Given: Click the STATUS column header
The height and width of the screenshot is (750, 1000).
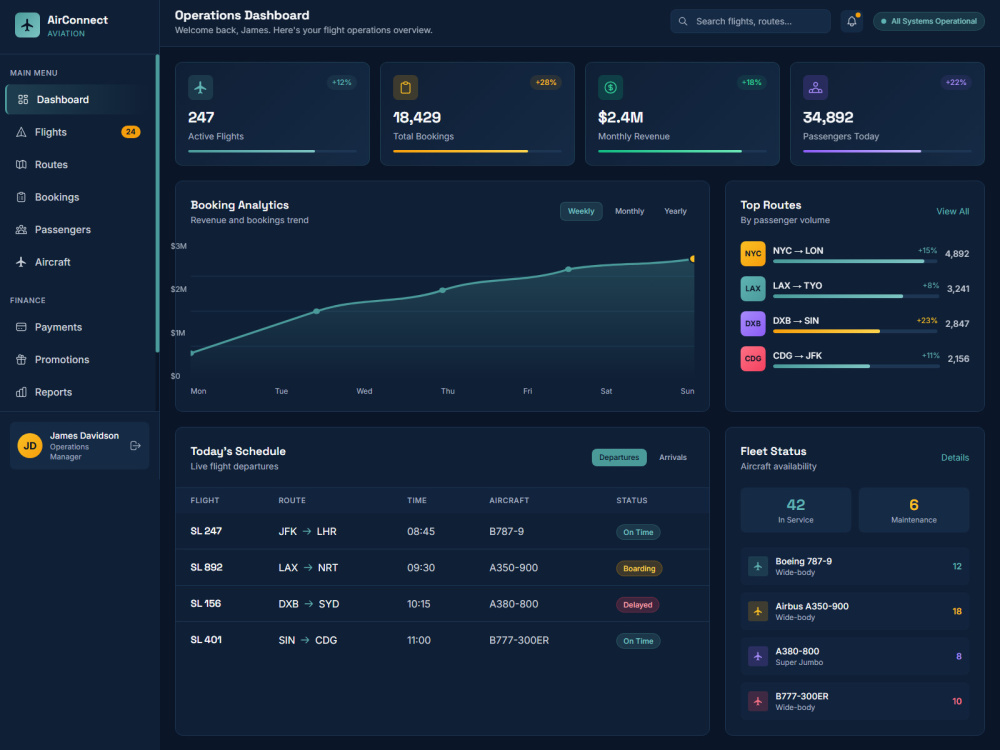Looking at the screenshot, I should (631, 501).
